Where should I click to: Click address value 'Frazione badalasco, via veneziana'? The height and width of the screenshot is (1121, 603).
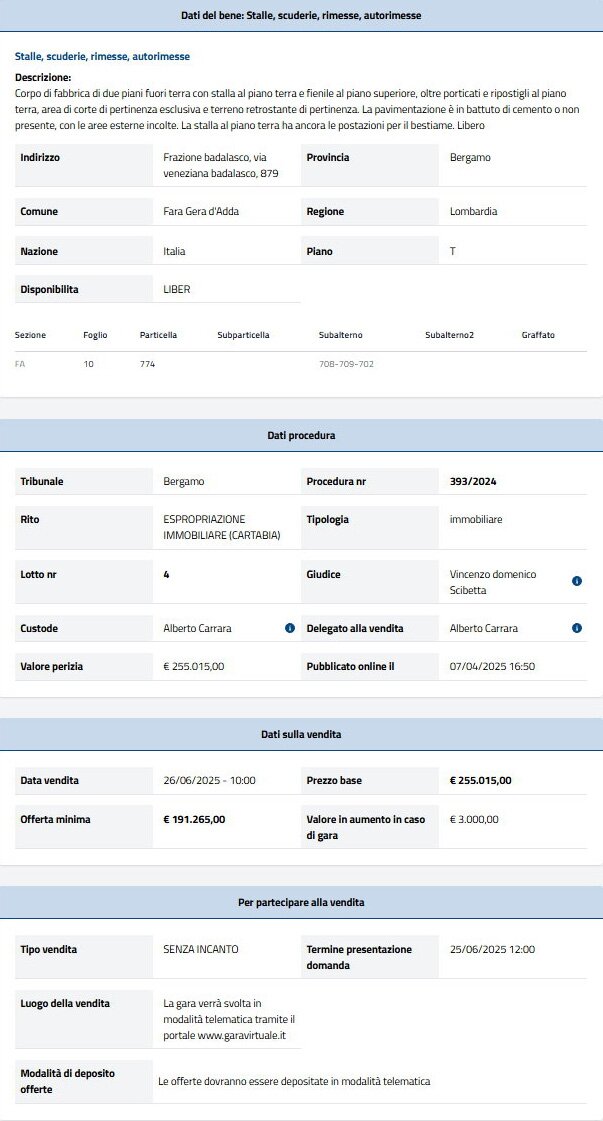click(220, 165)
